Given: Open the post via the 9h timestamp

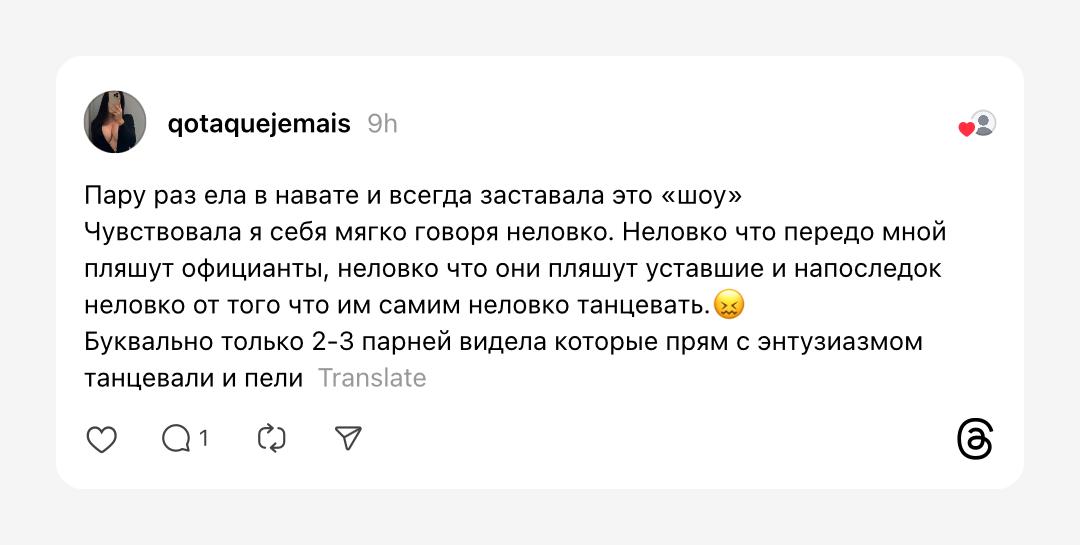Looking at the screenshot, I should [382, 123].
